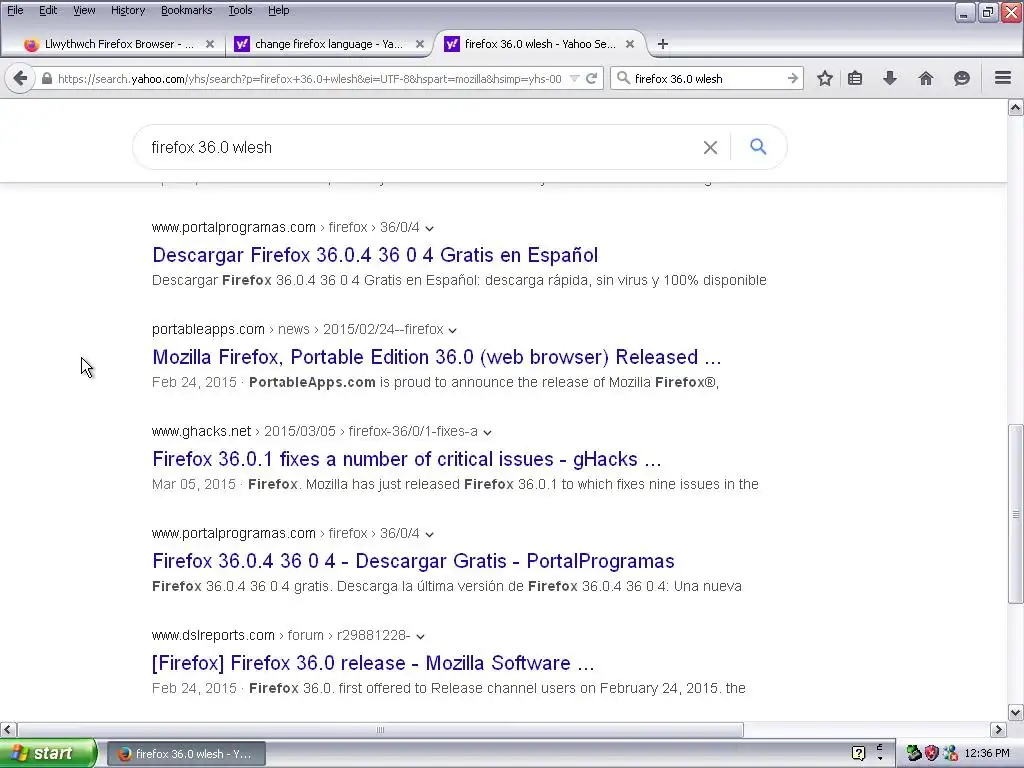Show bookmarks list icon in toolbar

coord(855,78)
